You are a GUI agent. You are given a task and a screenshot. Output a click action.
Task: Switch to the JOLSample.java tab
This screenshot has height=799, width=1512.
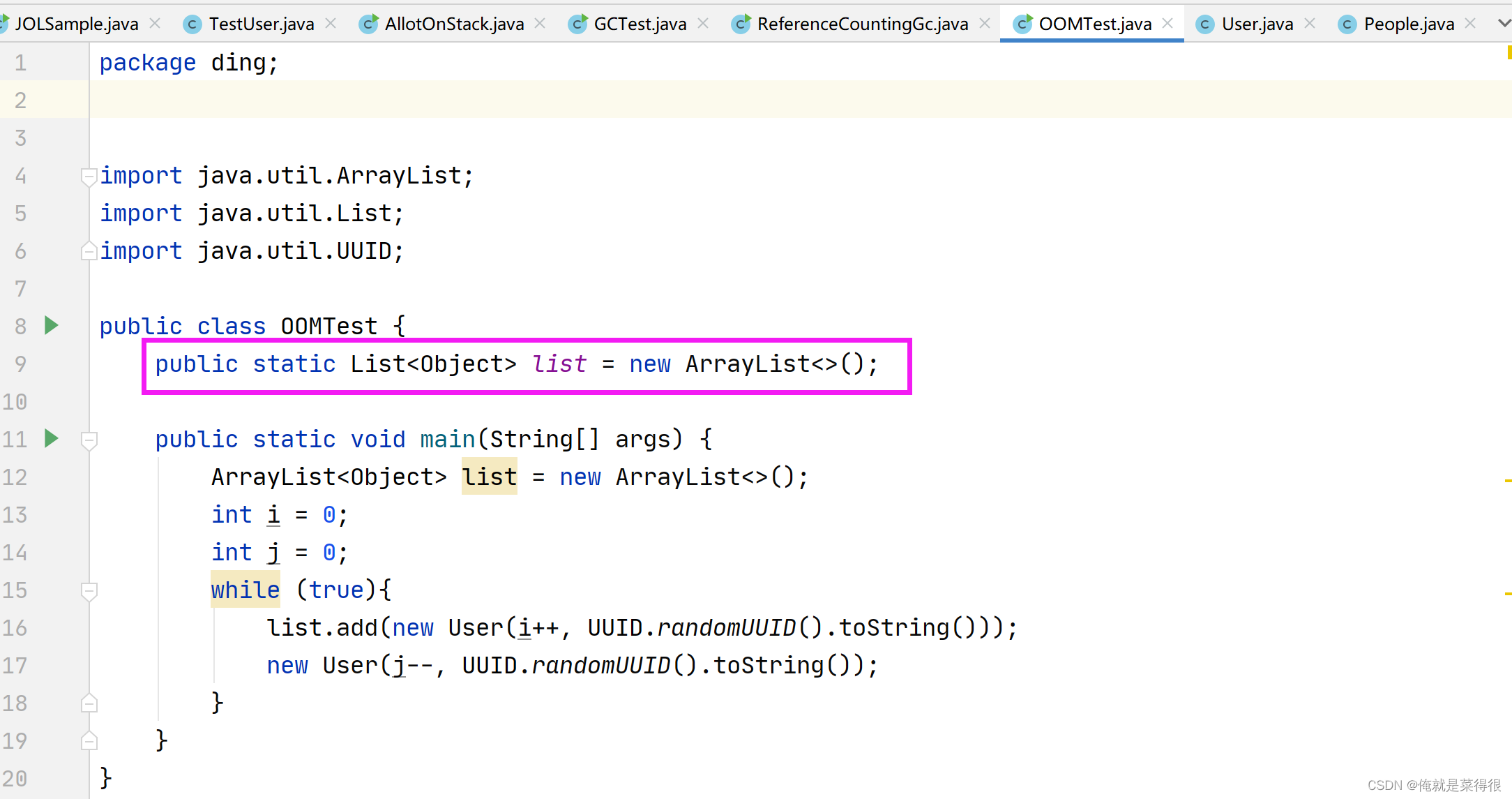point(77,24)
